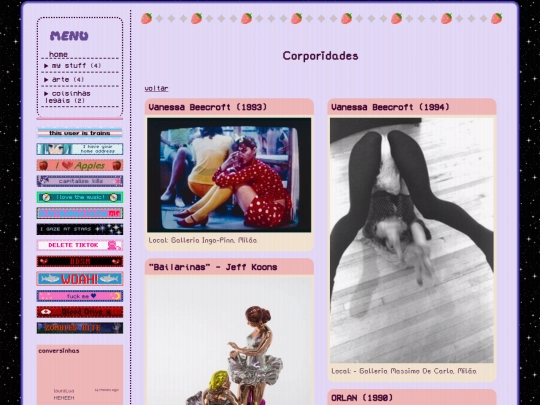This screenshot has width=540, height=405.
Task: Click the 'voltar' back link
Action: pyautogui.click(x=156, y=88)
